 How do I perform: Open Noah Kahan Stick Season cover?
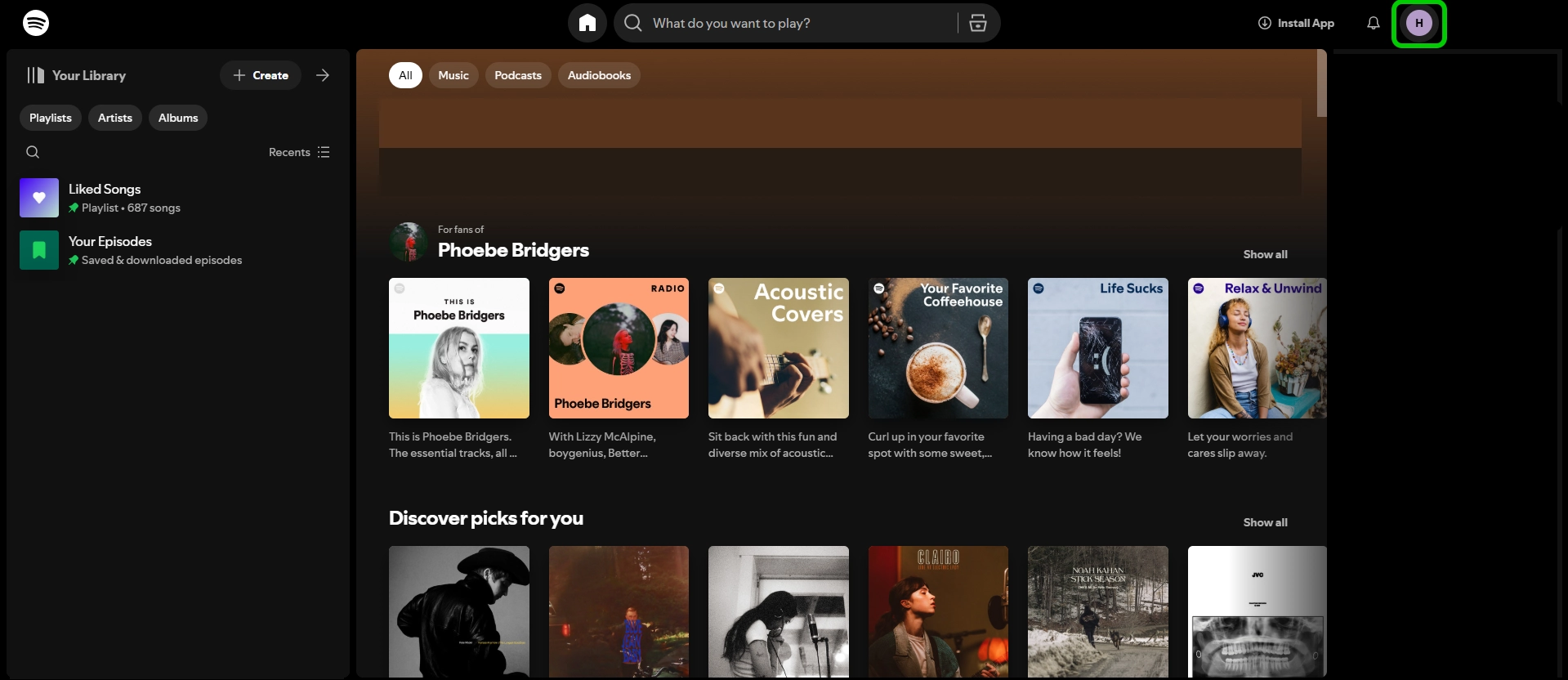tap(1098, 611)
